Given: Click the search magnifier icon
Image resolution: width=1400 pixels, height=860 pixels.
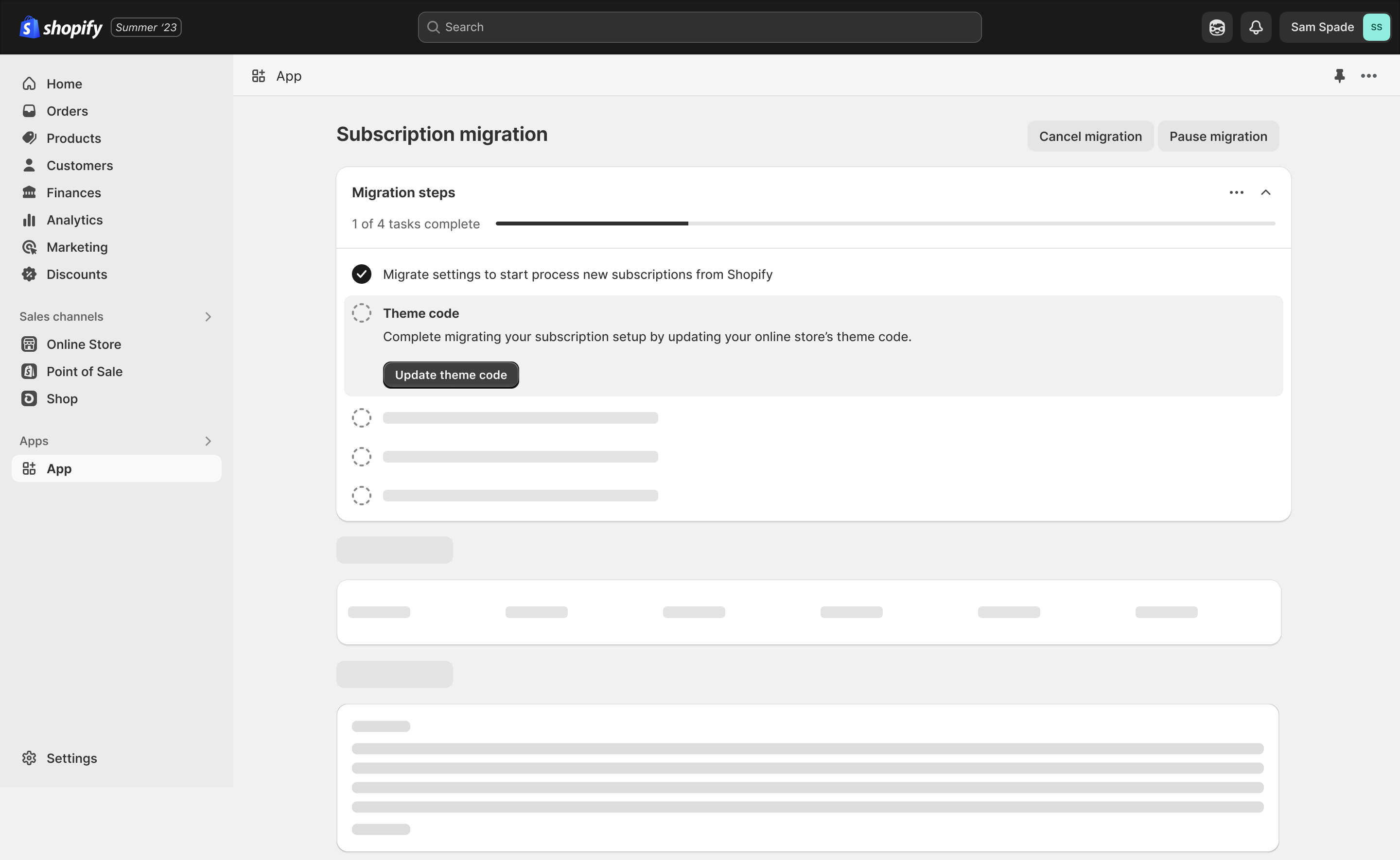Looking at the screenshot, I should pos(433,27).
